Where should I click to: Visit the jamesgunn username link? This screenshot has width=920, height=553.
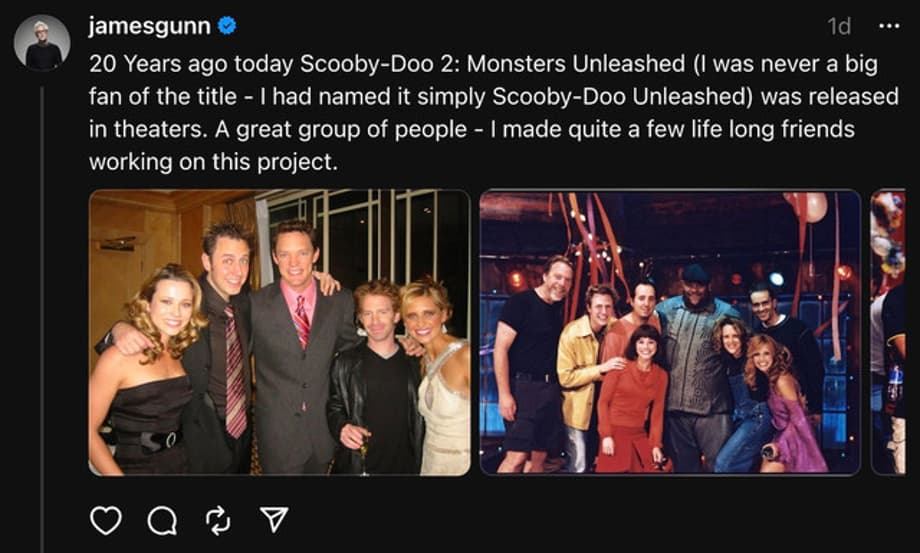(148, 25)
